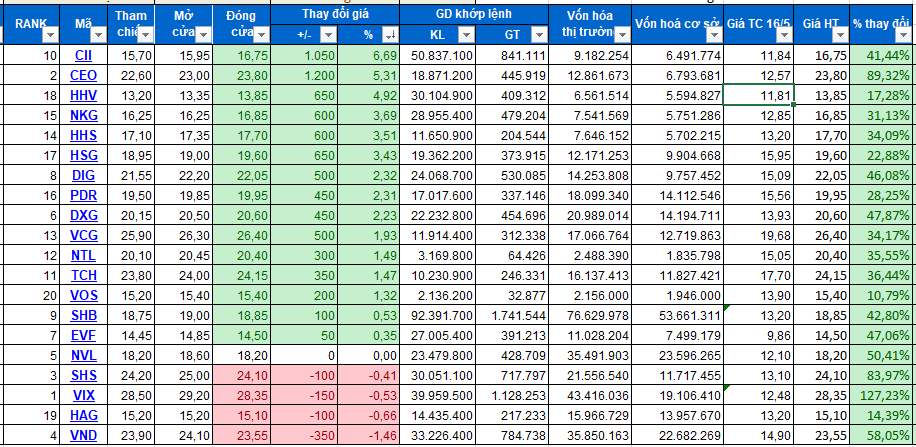Select the cell showing 7.499.179
Screen dimensions: 916x447
tap(678, 335)
